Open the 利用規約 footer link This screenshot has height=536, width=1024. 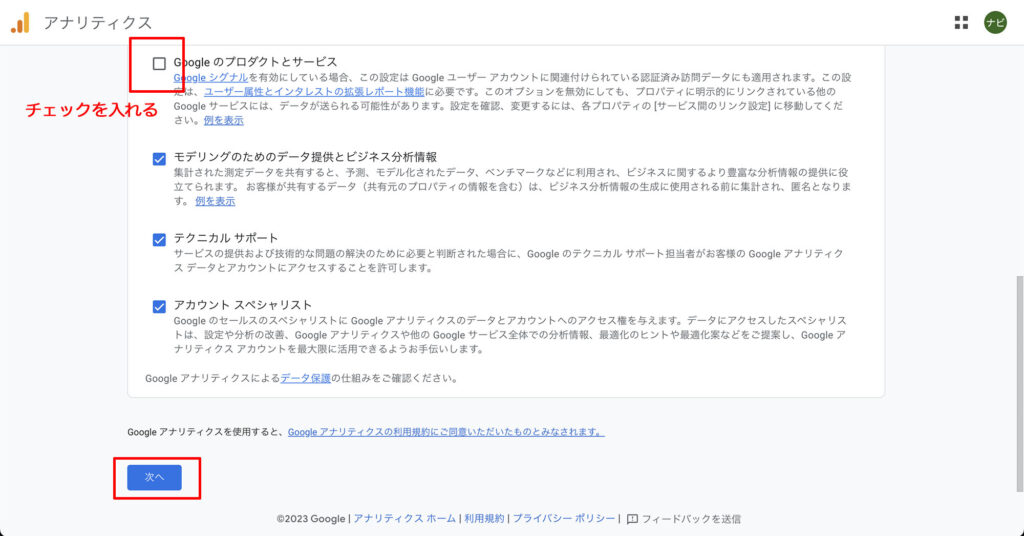484,518
